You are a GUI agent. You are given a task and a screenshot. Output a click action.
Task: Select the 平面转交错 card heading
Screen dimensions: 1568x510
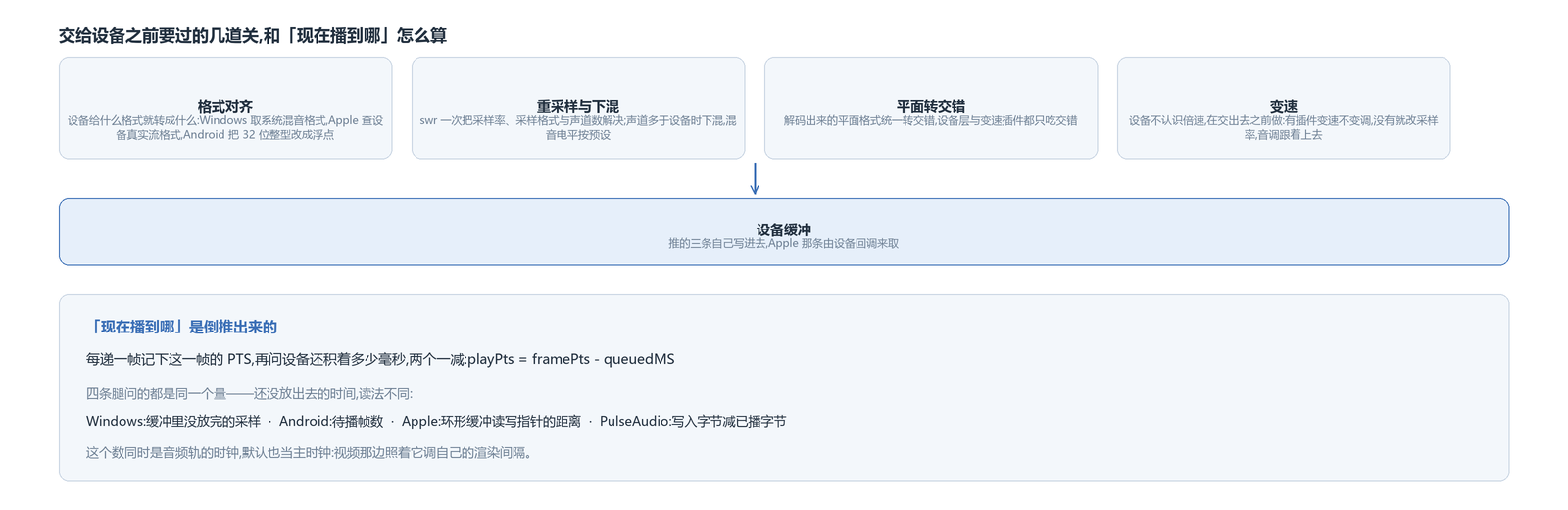(x=931, y=106)
